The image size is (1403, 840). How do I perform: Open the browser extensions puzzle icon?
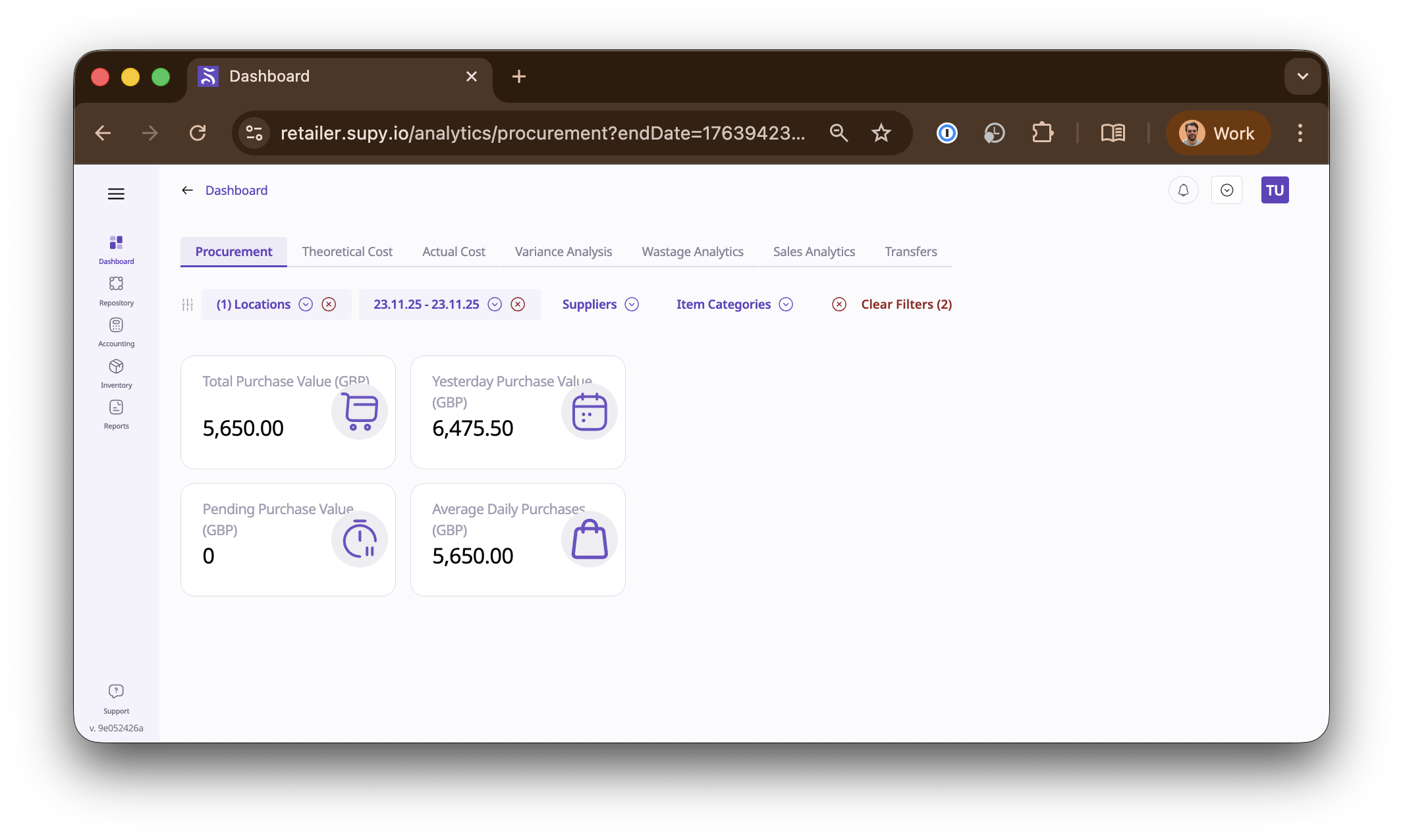[1042, 133]
